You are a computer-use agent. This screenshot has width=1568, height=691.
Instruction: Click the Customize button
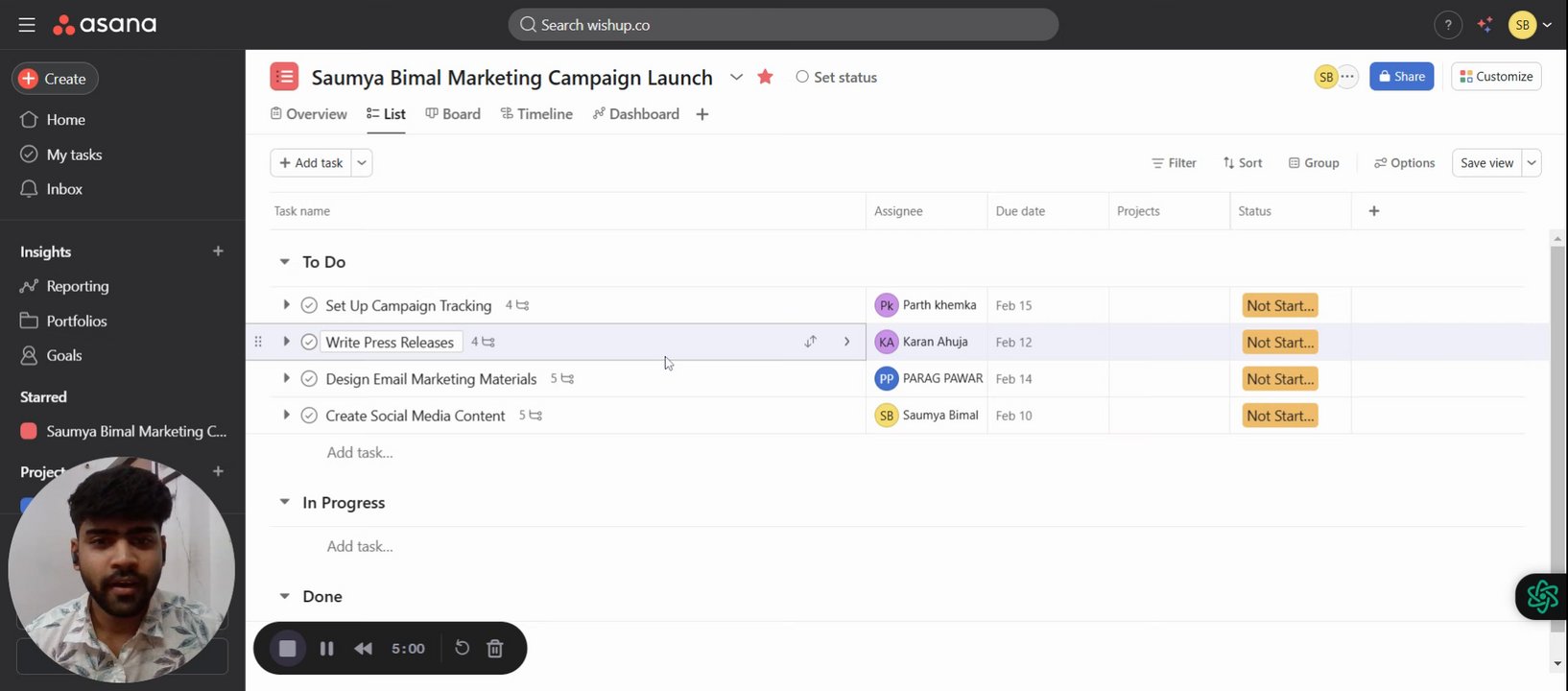[x=1496, y=77]
